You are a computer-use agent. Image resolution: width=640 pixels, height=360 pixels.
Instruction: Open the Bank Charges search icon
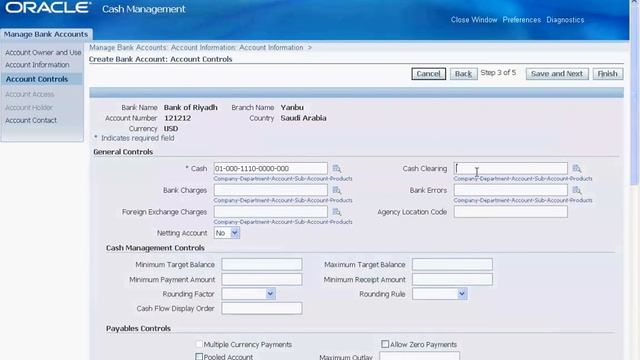337,190
